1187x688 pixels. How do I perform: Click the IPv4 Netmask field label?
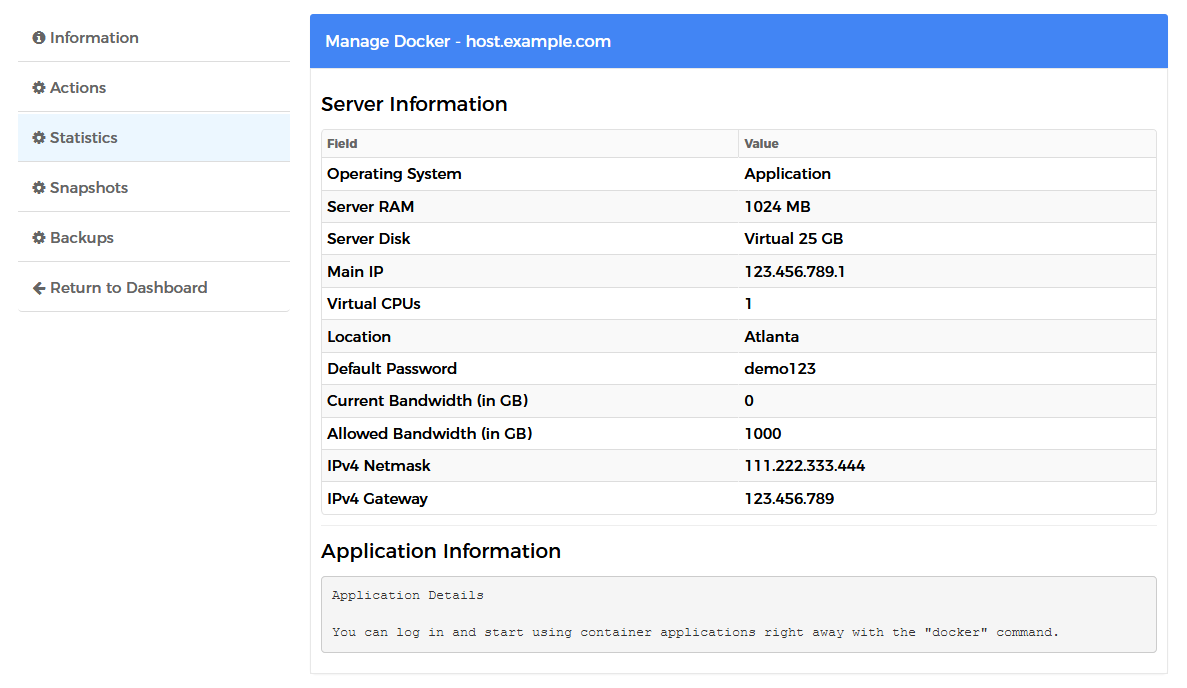pos(379,466)
